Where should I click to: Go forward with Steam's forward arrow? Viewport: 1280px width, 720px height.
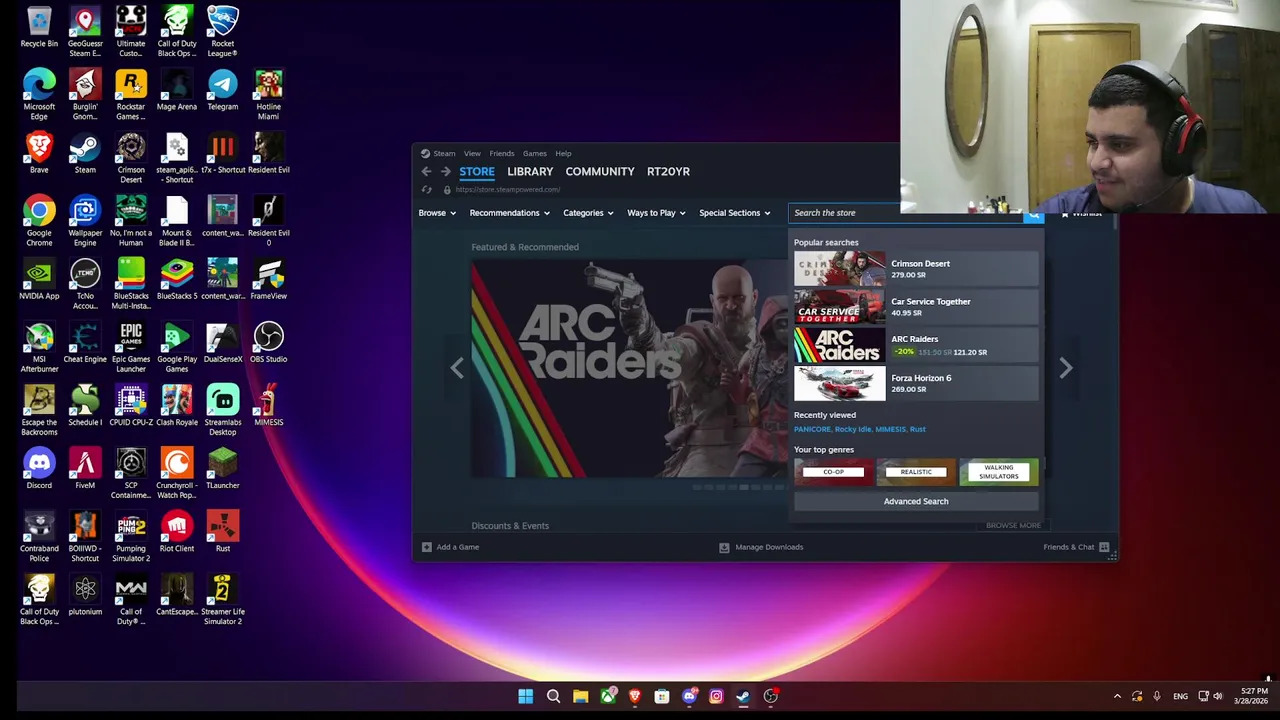446,171
